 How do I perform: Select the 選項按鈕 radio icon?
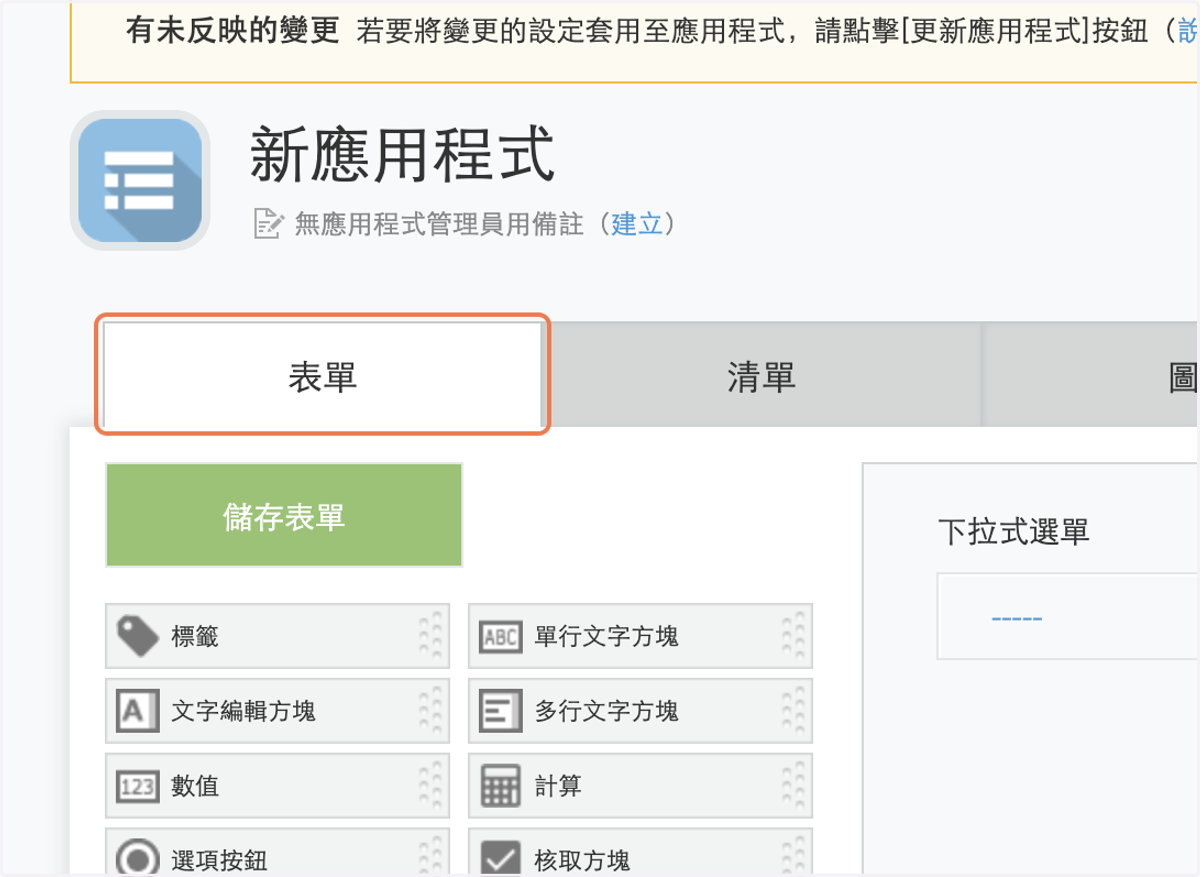(x=137, y=859)
